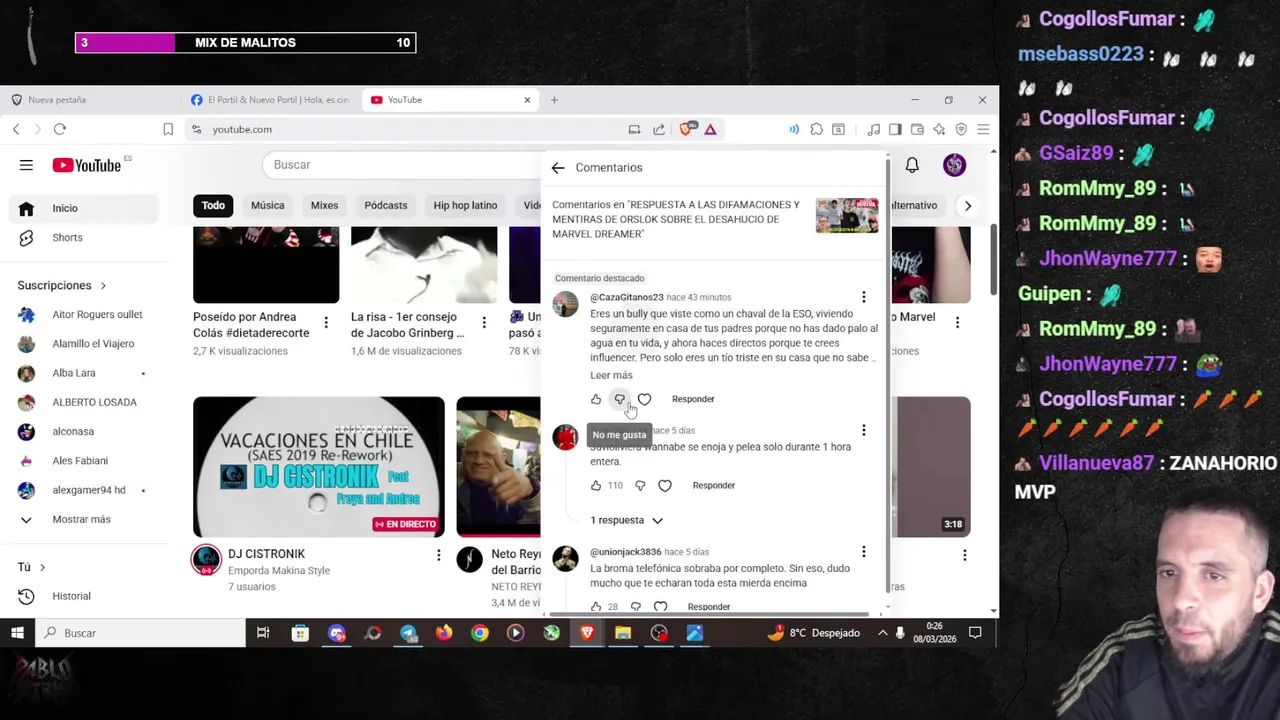
Task: Dislike the comment with 110 likes
Action: [x=640, y=486]
